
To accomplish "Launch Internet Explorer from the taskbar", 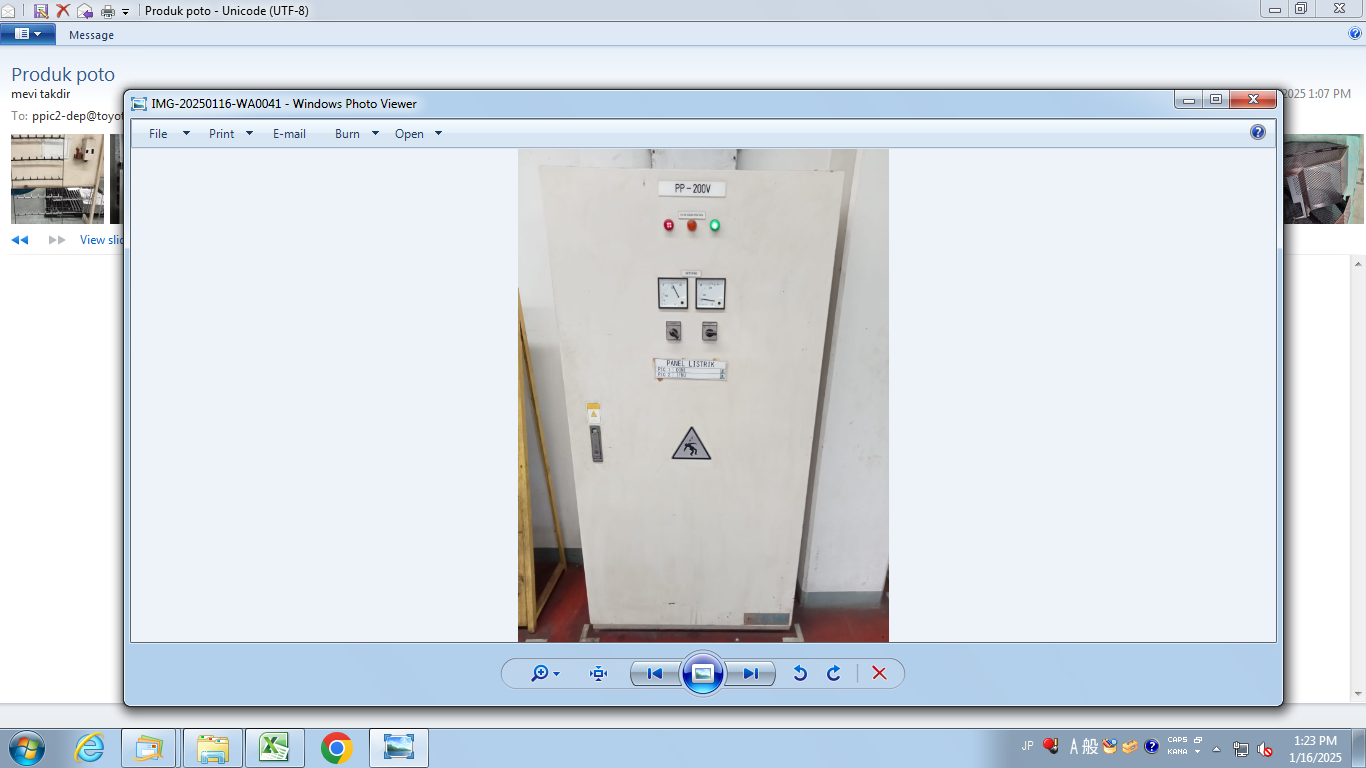I will [x=90, y=748].
